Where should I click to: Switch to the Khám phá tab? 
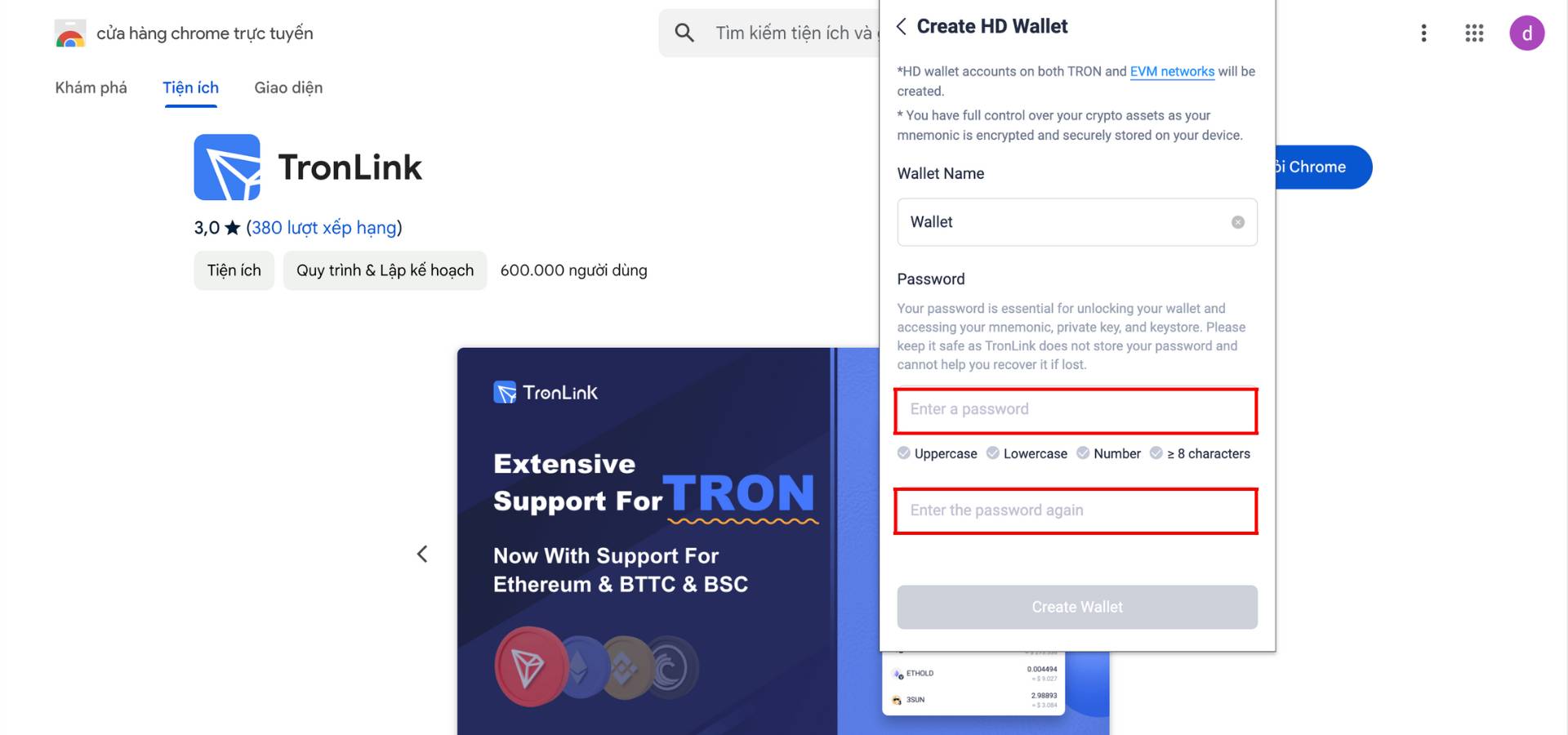[x=91, y=87]
